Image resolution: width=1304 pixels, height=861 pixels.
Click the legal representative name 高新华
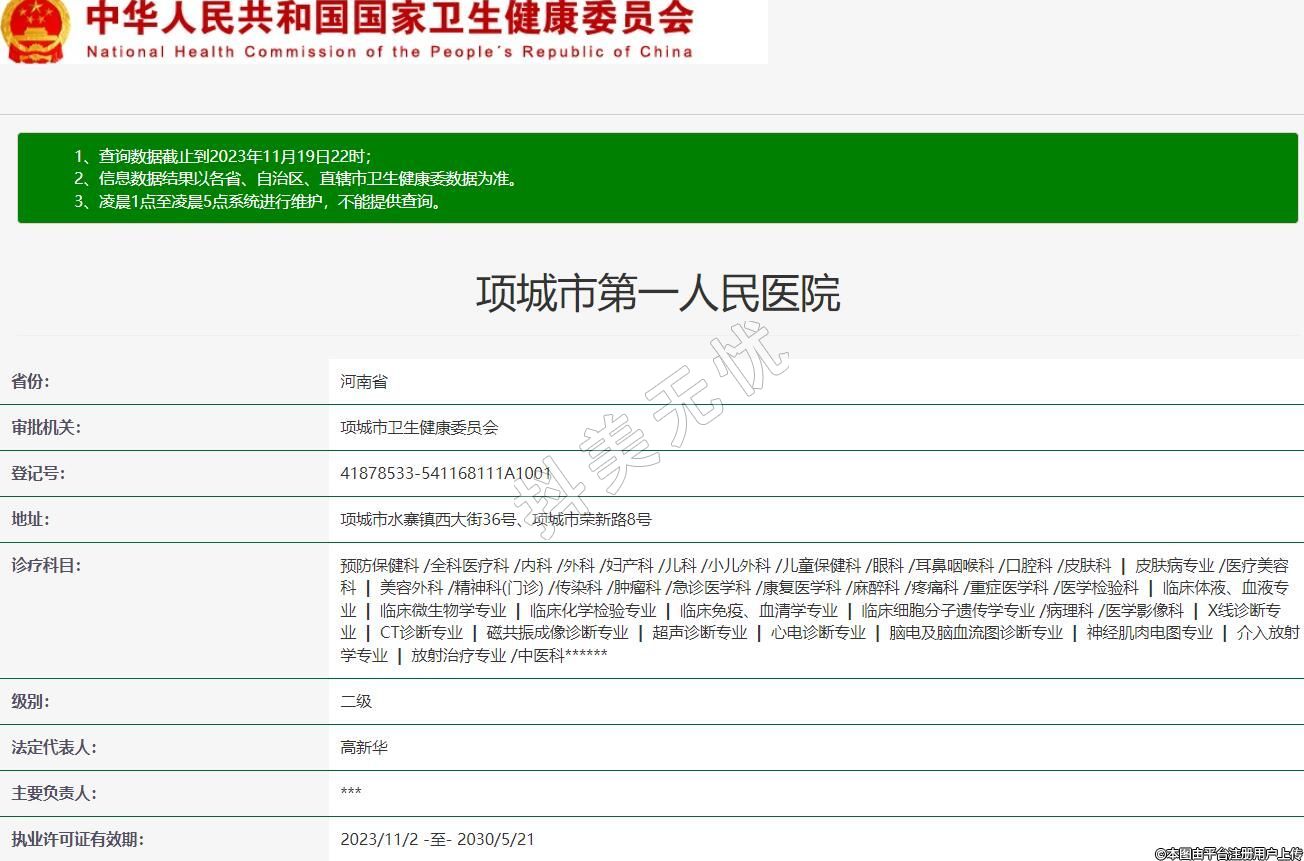(x=364, y=747)
